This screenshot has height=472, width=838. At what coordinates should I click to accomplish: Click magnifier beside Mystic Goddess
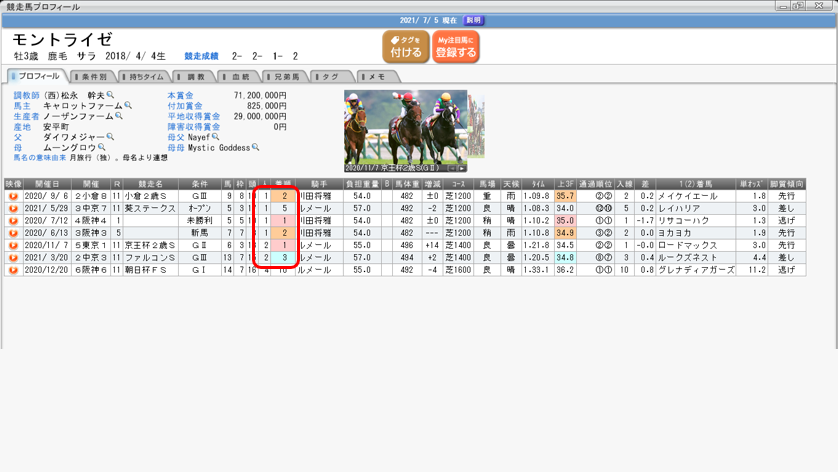(x=256, y=147)
